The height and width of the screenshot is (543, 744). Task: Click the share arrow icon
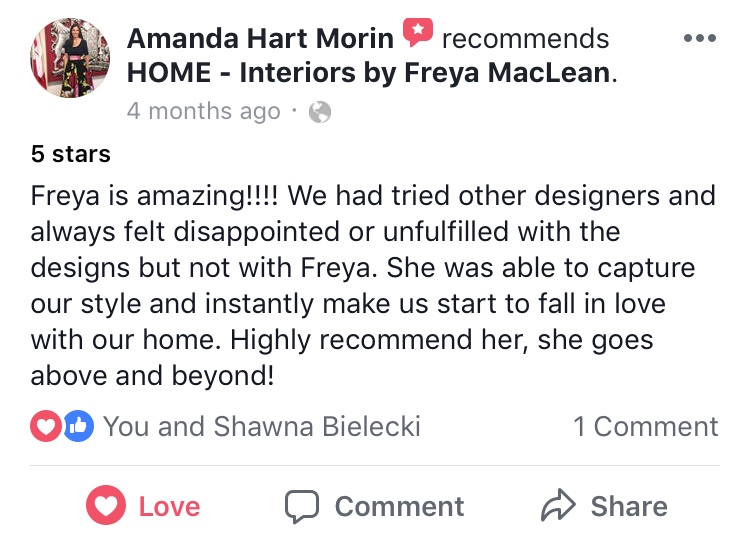(x=558, y=505)
